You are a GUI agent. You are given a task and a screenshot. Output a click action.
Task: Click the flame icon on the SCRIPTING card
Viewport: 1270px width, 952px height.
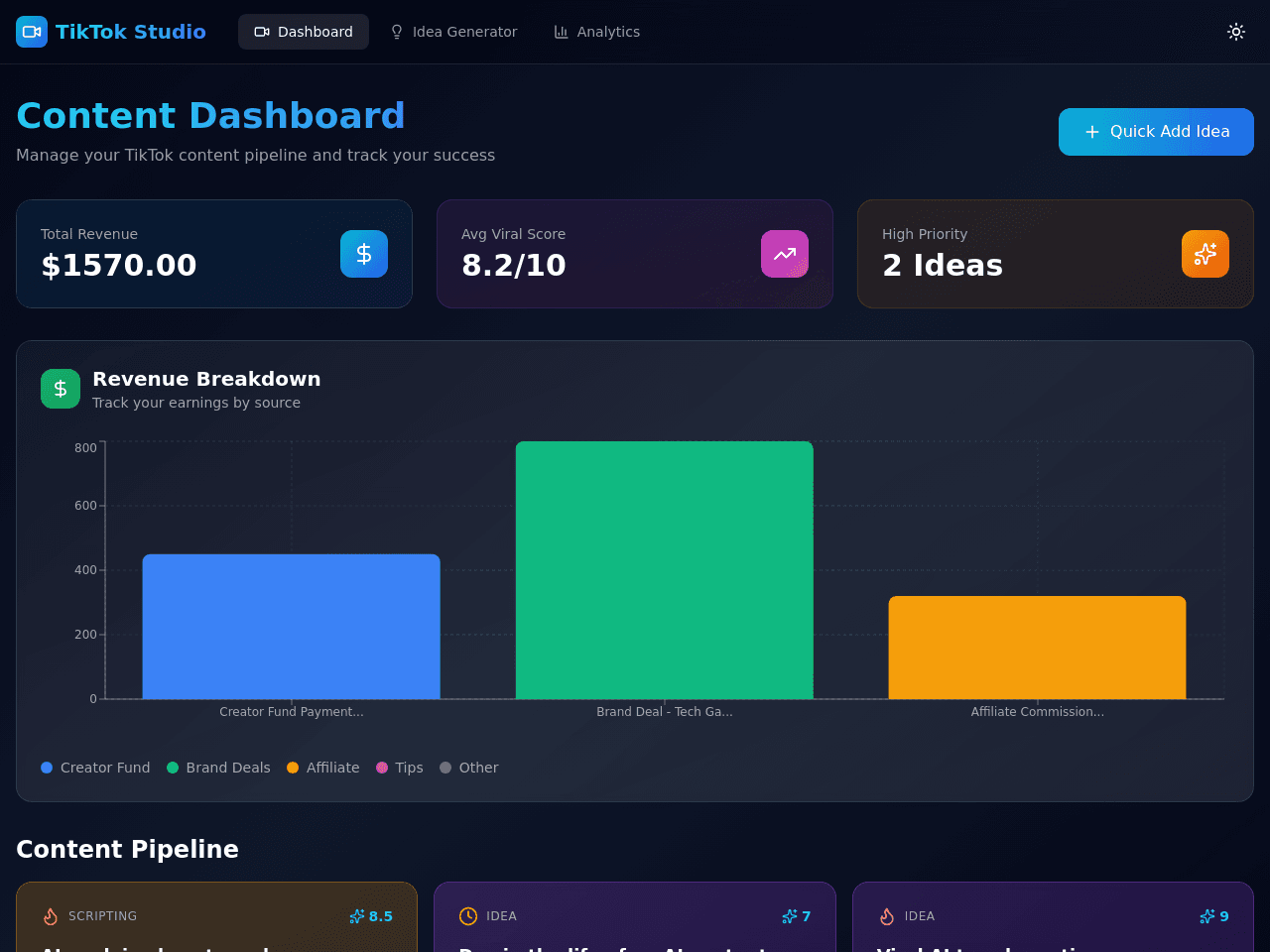click(x=51, y=916)
